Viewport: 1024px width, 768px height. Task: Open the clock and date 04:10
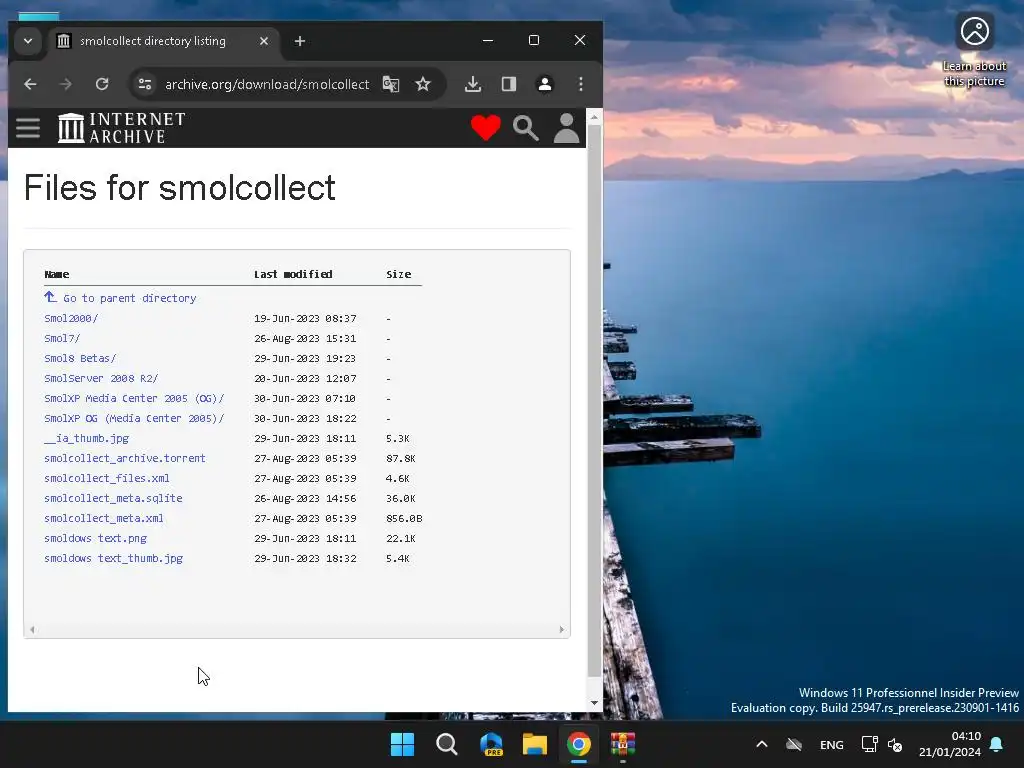(950, 744)
